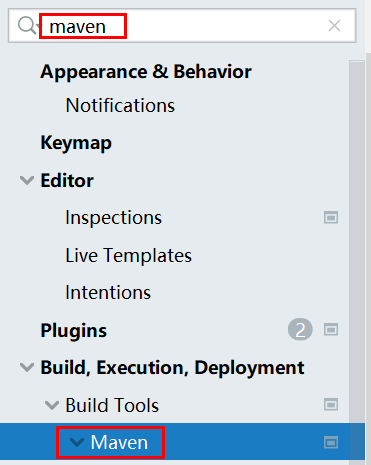
Task: Click inside the settings search field
Action: [x=182, y=26]
